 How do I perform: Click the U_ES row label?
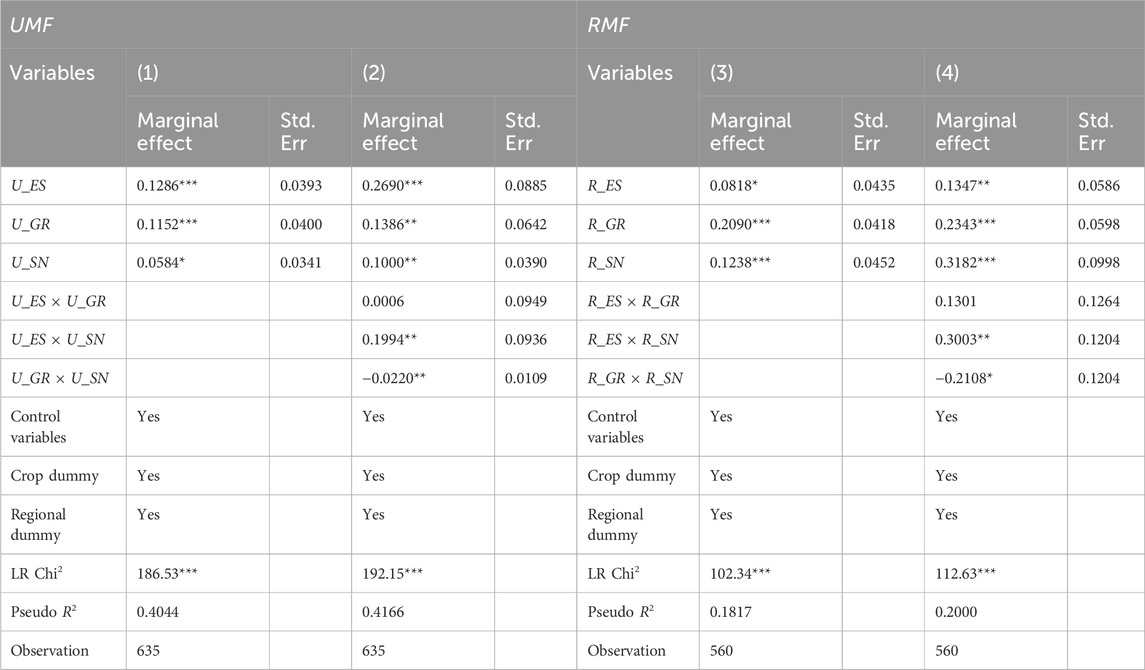click(31, 186)
